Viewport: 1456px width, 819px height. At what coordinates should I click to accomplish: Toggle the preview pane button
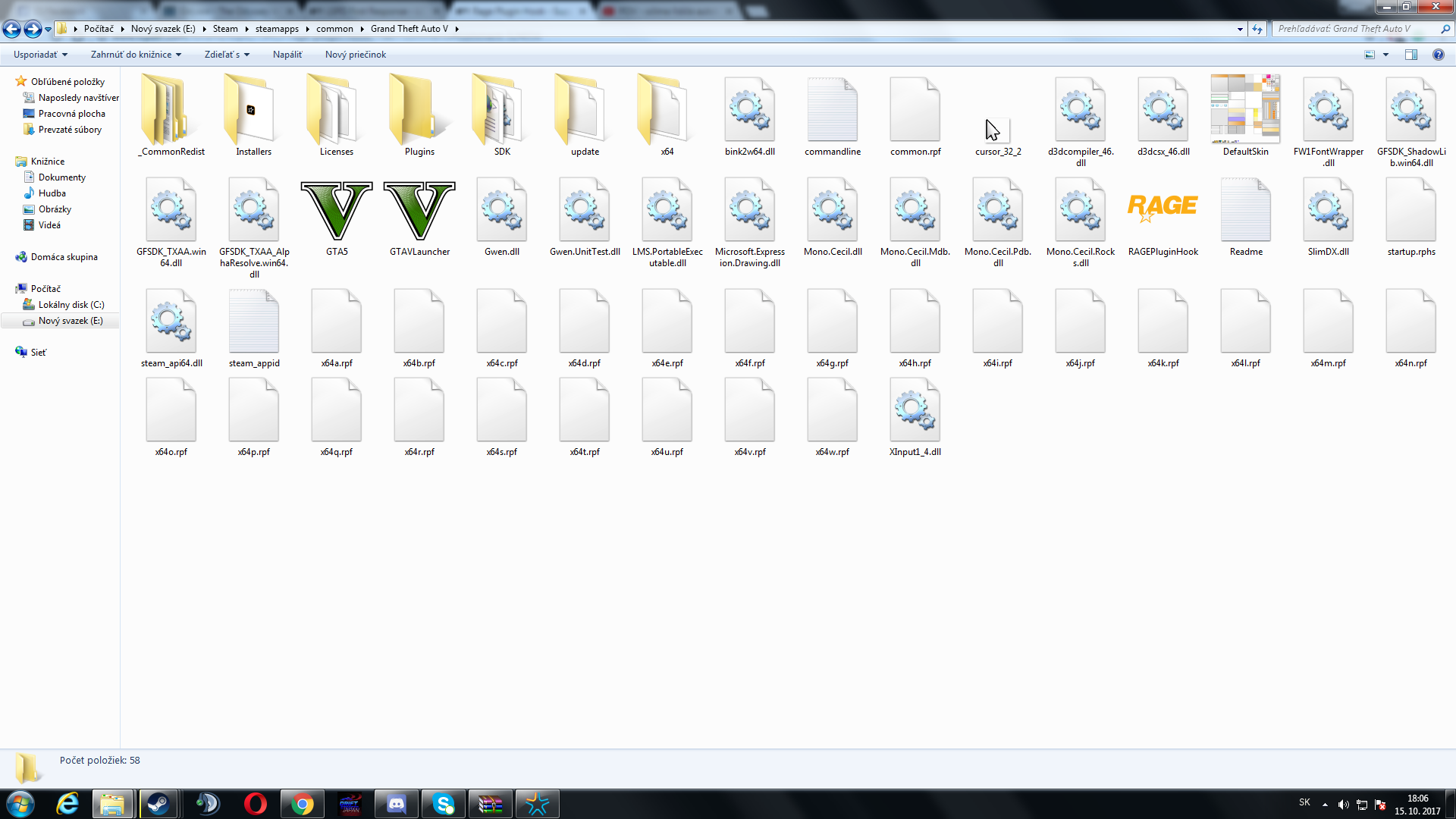coord(1410,55)
